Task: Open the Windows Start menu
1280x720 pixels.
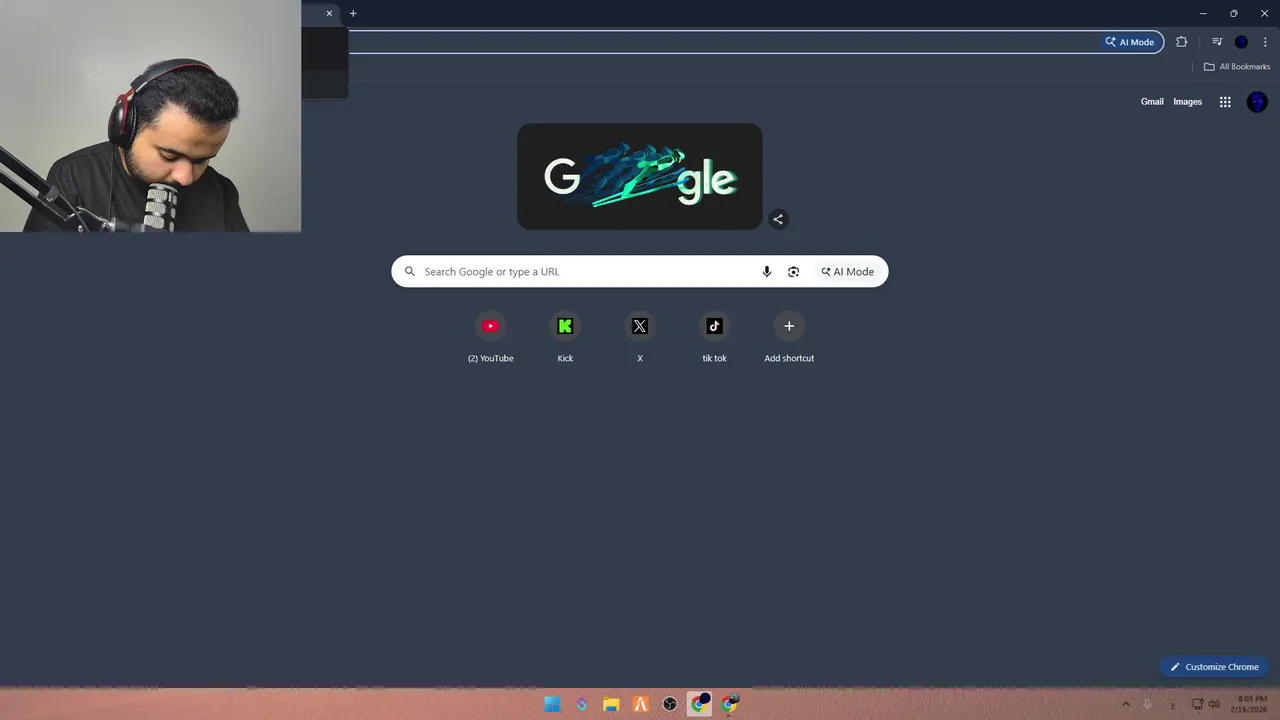Action: tap(552, 704)
